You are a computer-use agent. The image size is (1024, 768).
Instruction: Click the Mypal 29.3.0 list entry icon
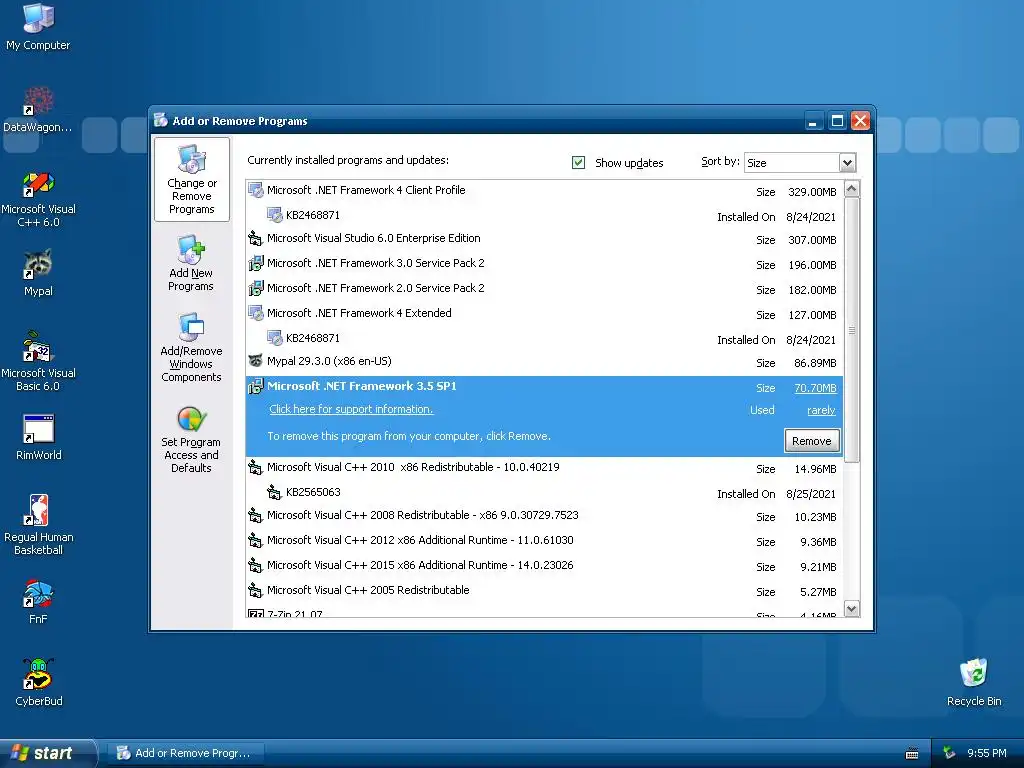[x=255, y=361]
